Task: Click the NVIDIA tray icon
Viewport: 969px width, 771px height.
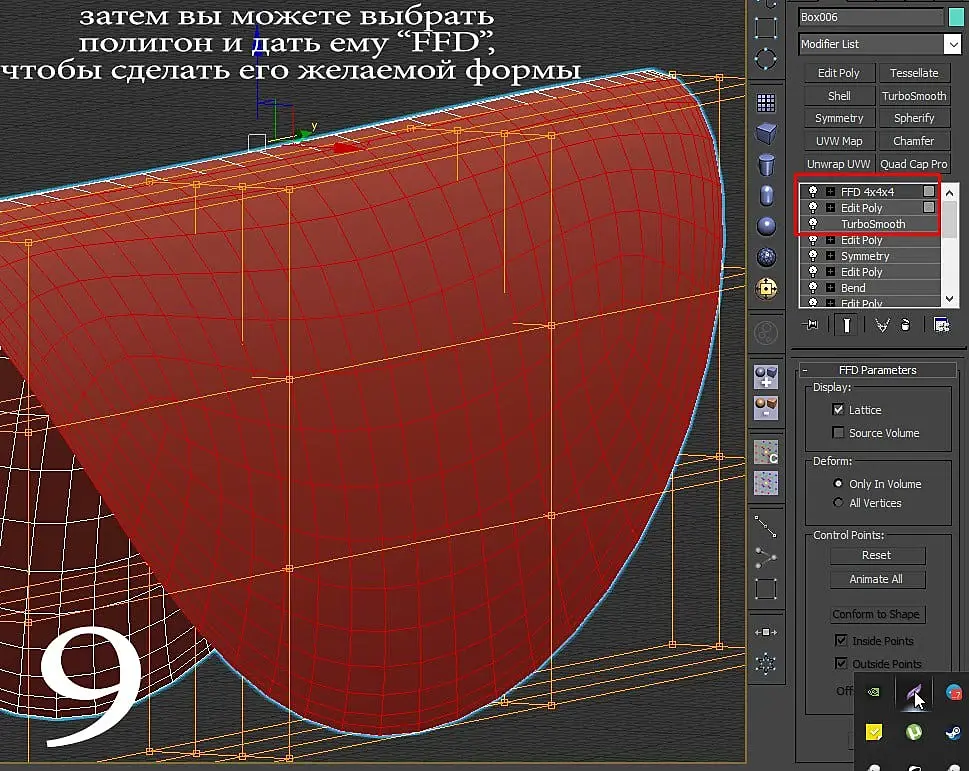Action: tap(873, 693)
